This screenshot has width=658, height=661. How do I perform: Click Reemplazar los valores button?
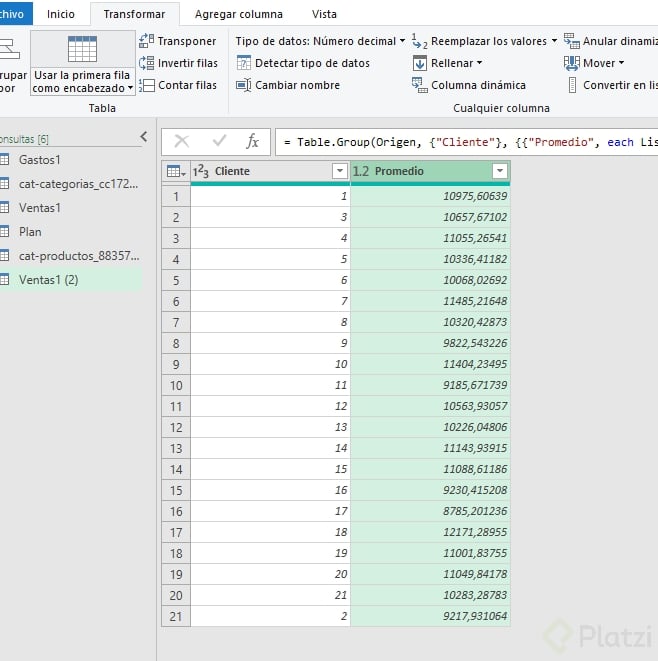(484, 41)
